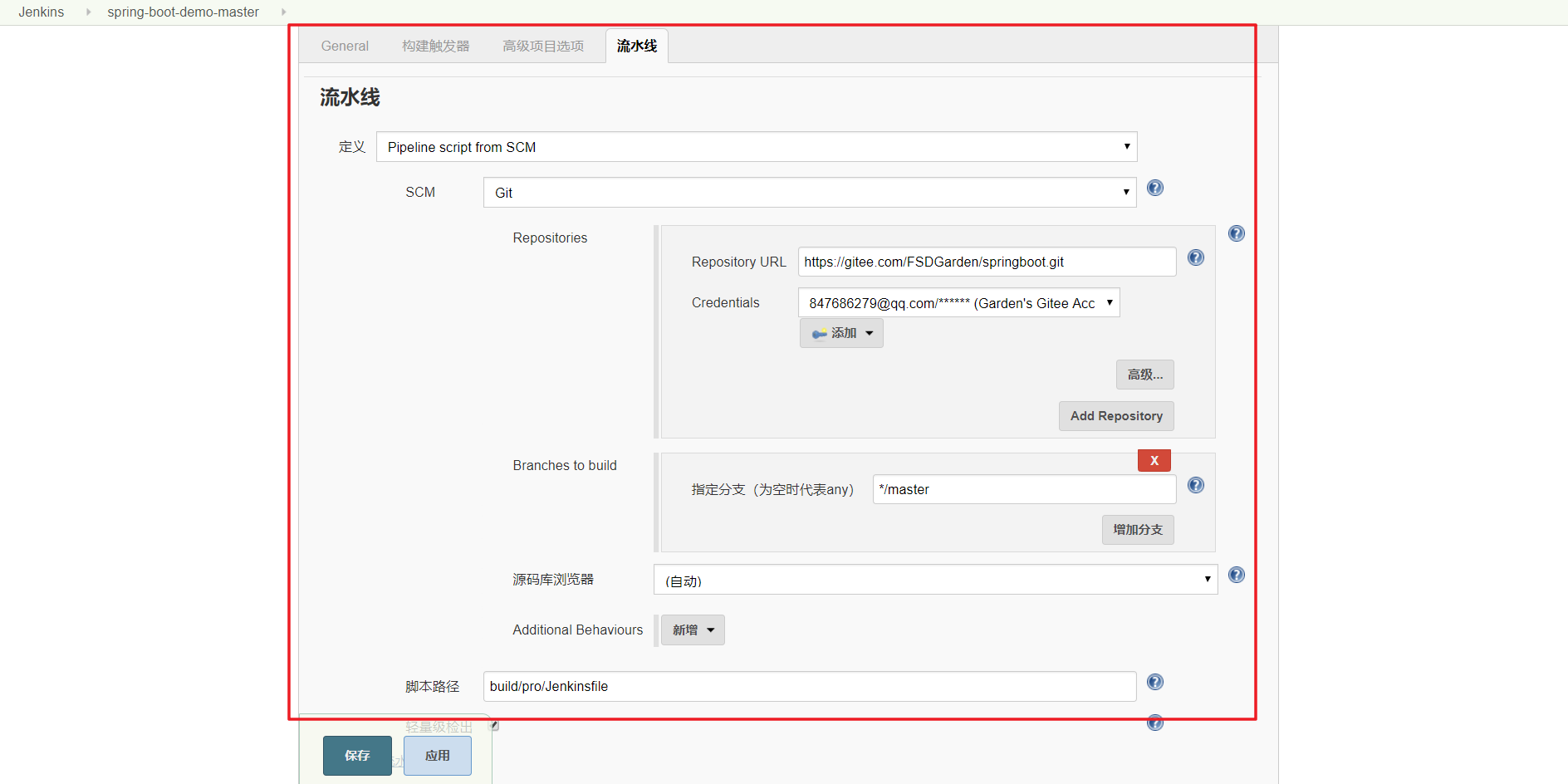Switch to the 高级项目选项 tab
The image size is (1568, 784).
[x=543, y=46]
